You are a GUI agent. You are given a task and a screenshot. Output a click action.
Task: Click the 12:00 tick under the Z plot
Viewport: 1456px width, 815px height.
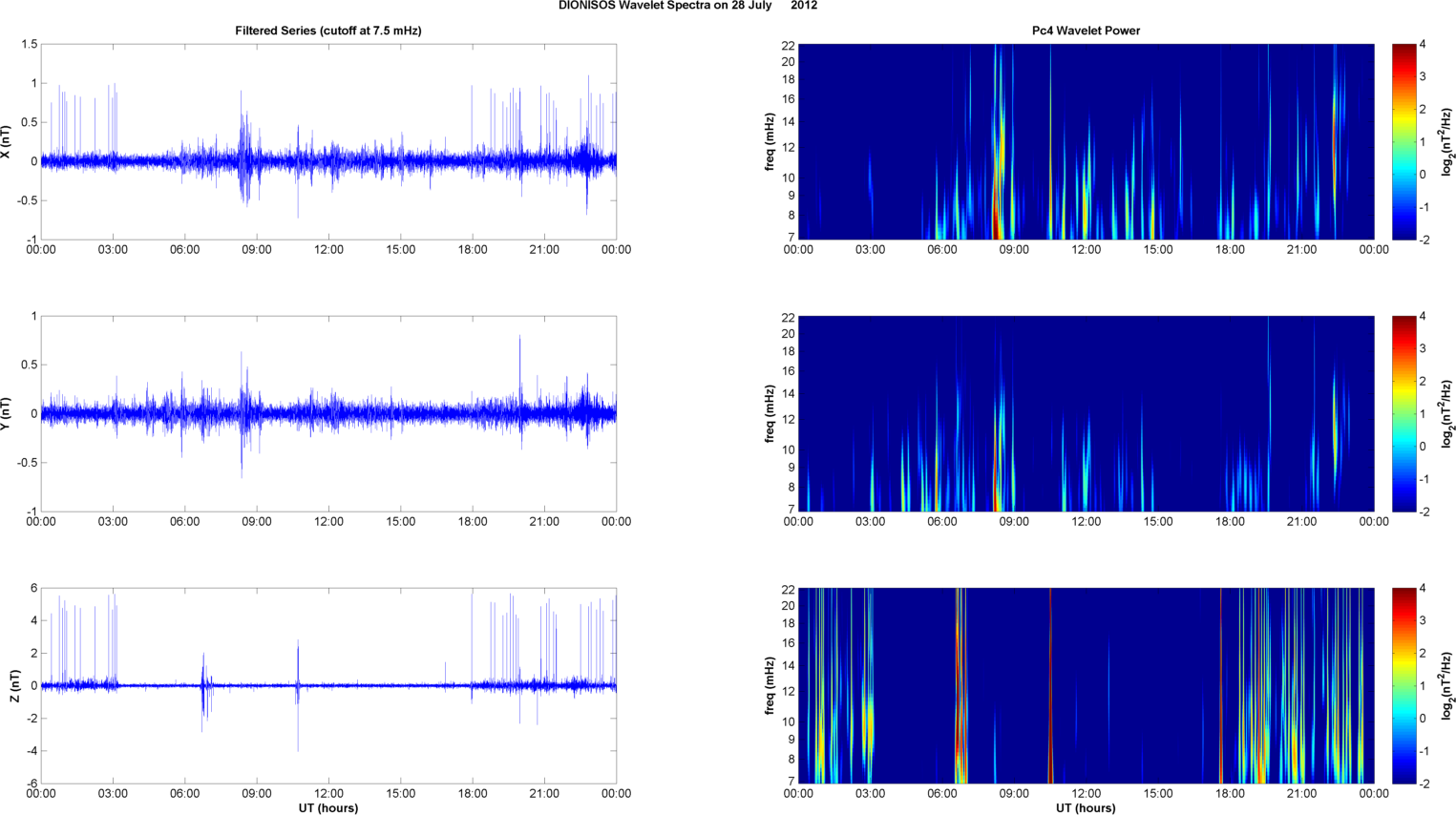(x=328, y=793)
